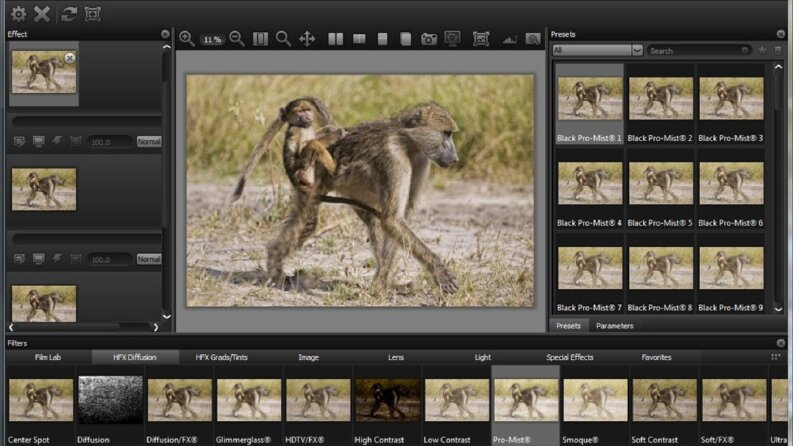Open the Favorites filter category
Viewport: 793px width, 446px height.
tap(656, 357)
